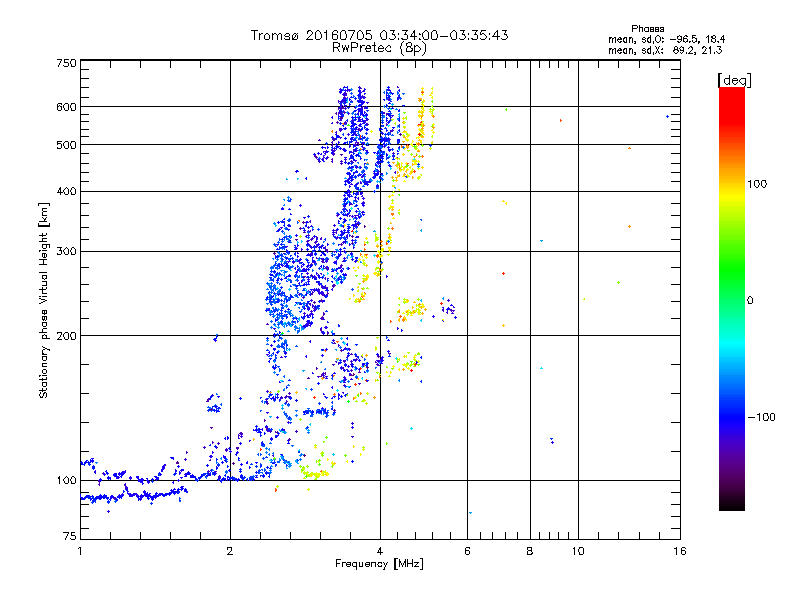Click the 'RwPretec (8p)' subtitle
Viewport: 800px width, 600px height.
click(379, 48)
